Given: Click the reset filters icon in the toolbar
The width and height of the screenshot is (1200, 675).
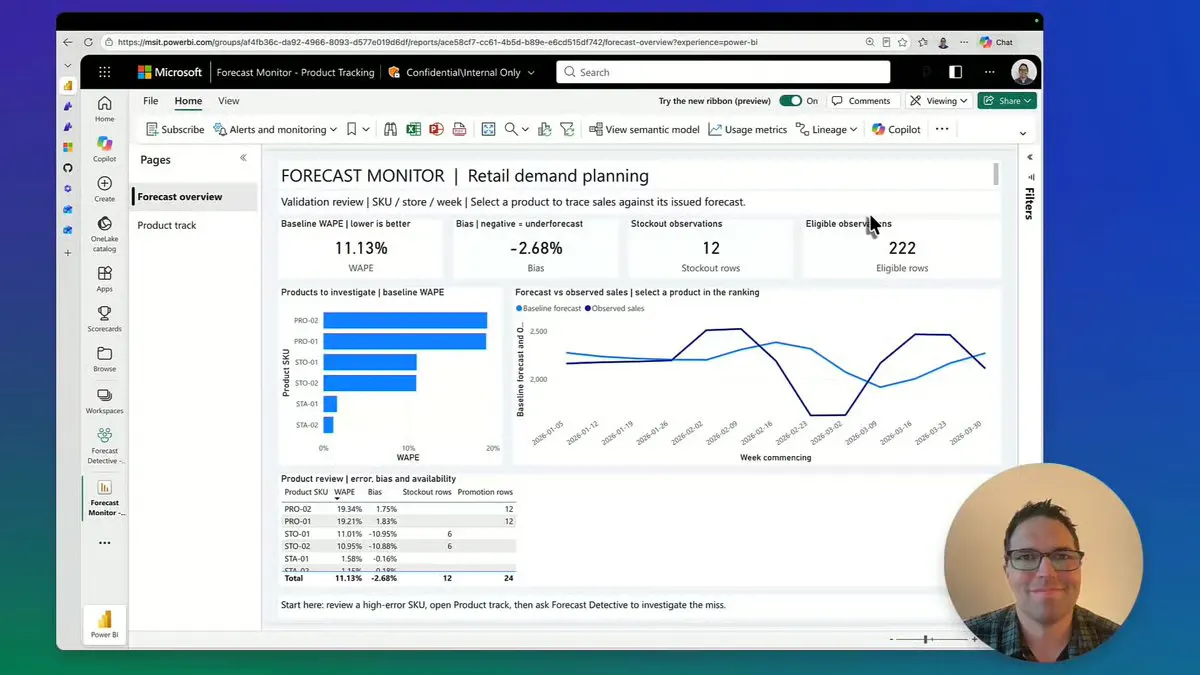Looking at the screenshot, I should 567,129.
